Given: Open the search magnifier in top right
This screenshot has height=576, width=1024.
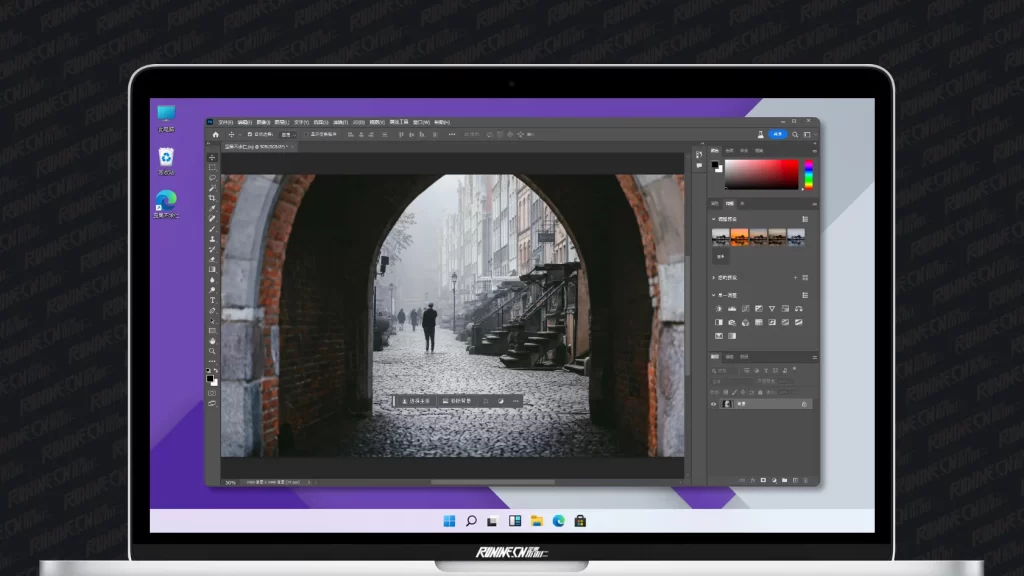Looking at the screenshot, I should click(x=795, y=134).
